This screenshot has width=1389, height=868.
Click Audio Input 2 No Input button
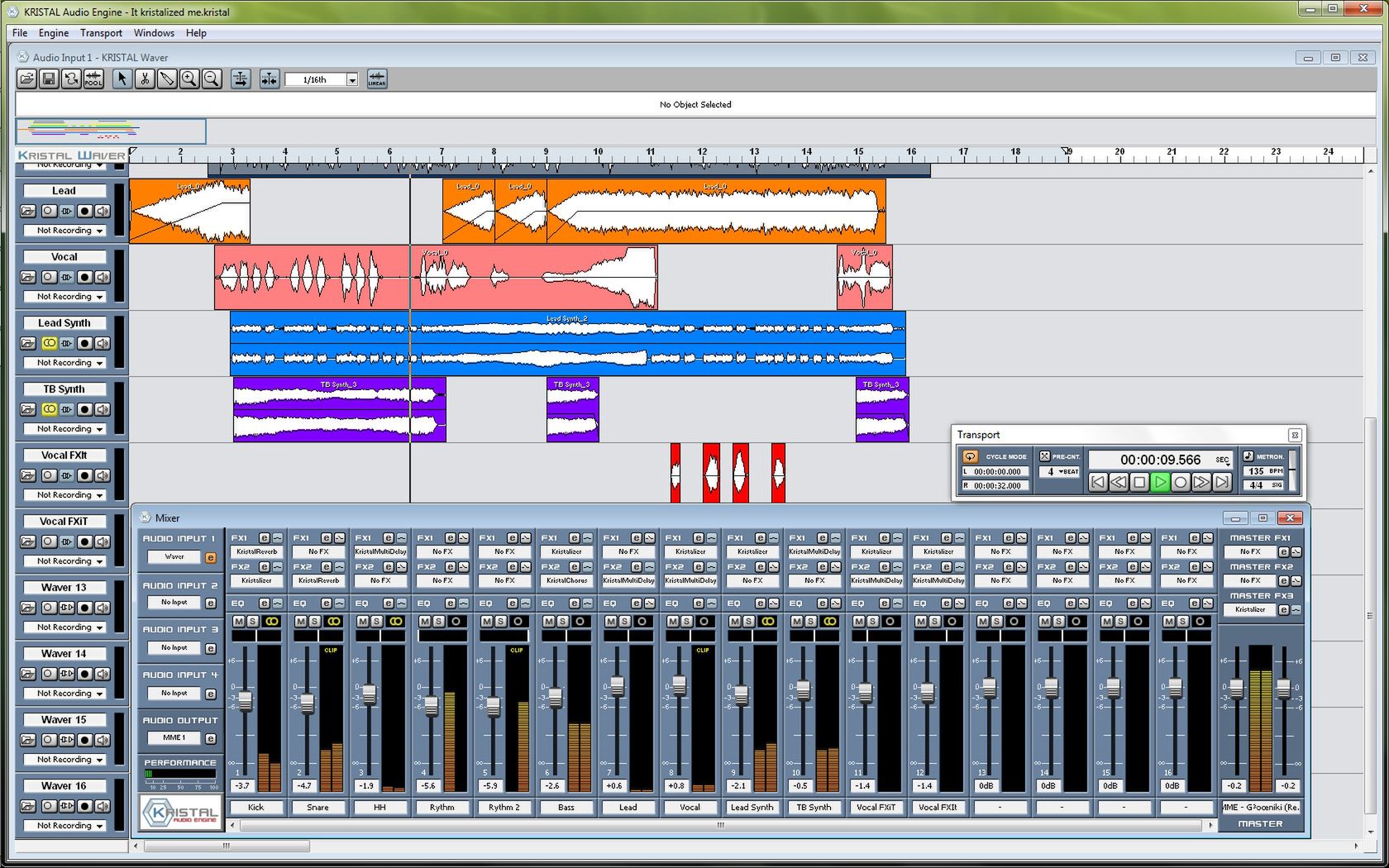click(174, 603)
